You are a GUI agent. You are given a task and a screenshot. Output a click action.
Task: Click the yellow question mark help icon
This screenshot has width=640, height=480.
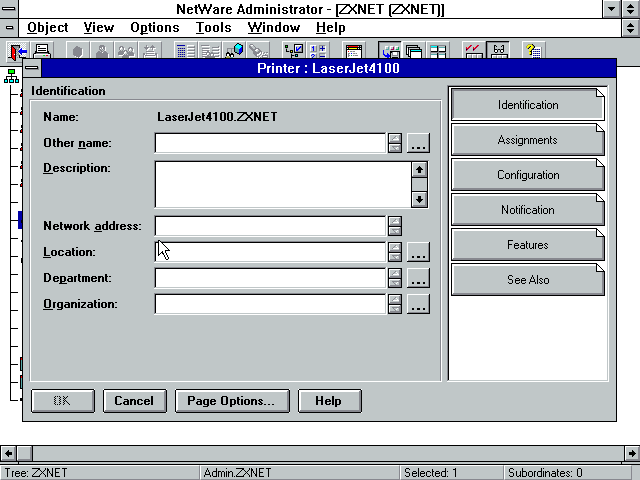click(534, 51)
